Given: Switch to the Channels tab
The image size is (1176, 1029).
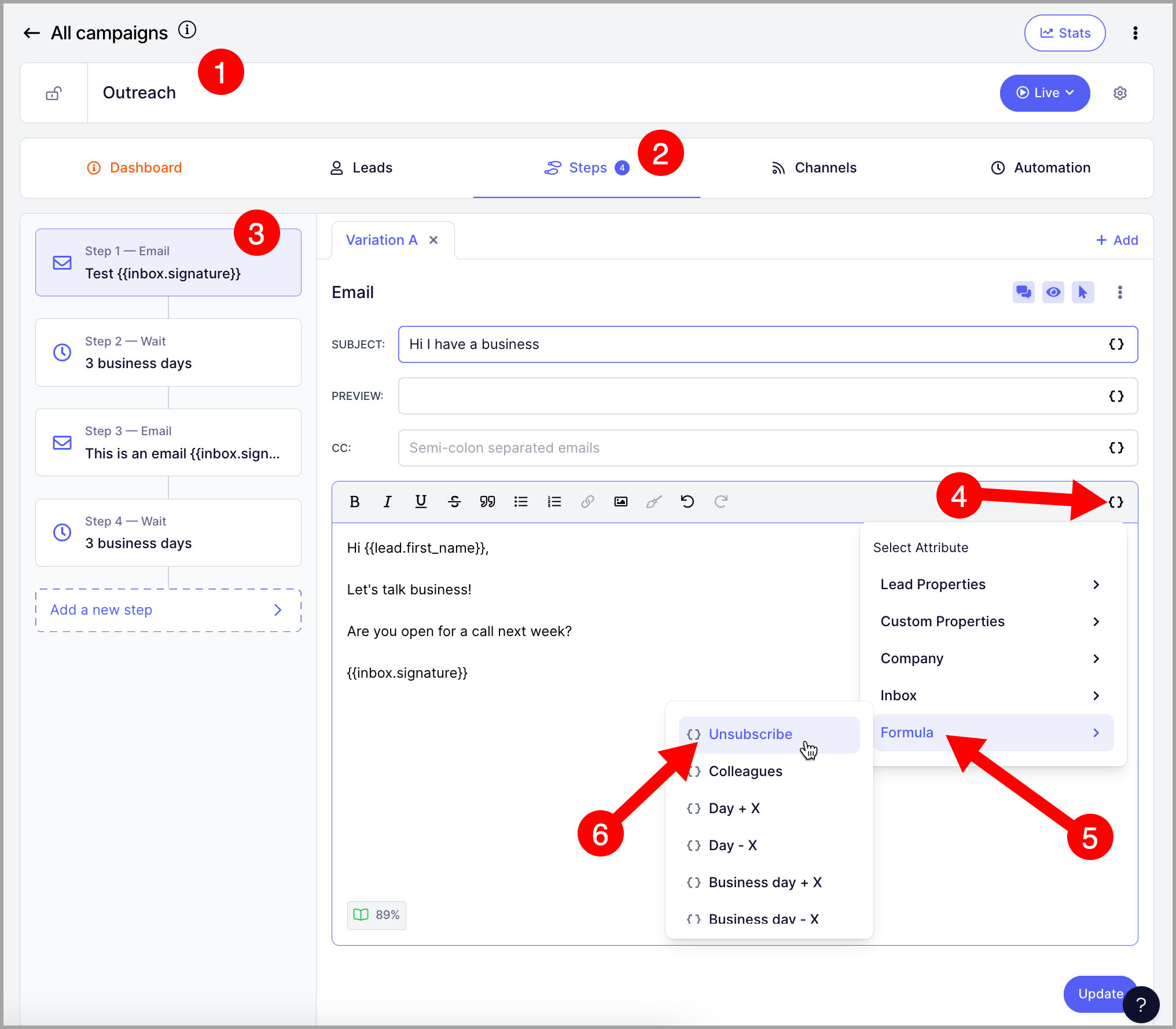Looking at the screenshot, I should (x=814, y=168).
